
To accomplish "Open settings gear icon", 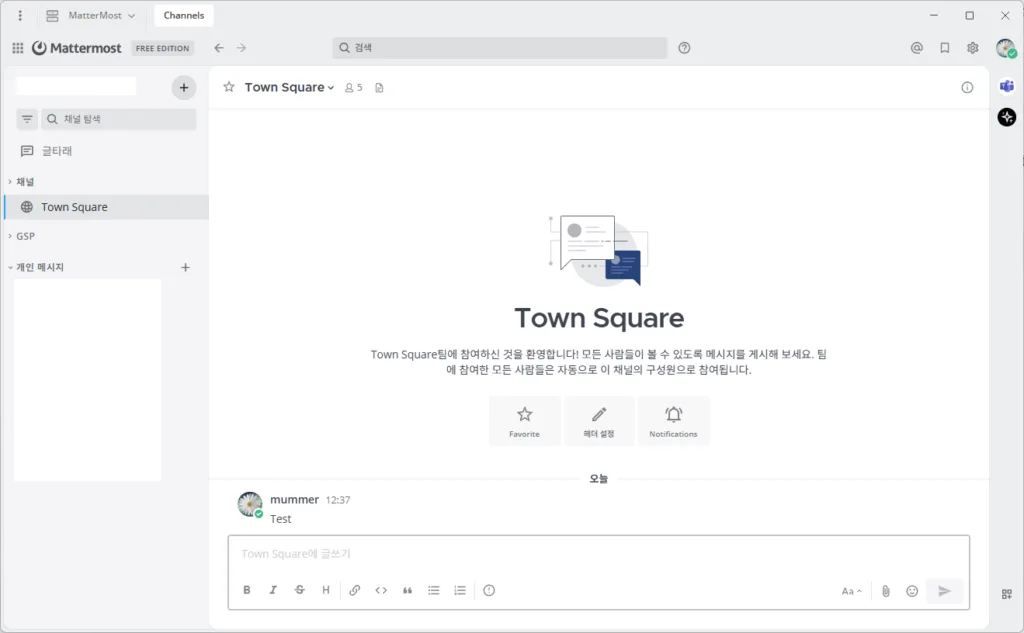I will pos(972,48).
